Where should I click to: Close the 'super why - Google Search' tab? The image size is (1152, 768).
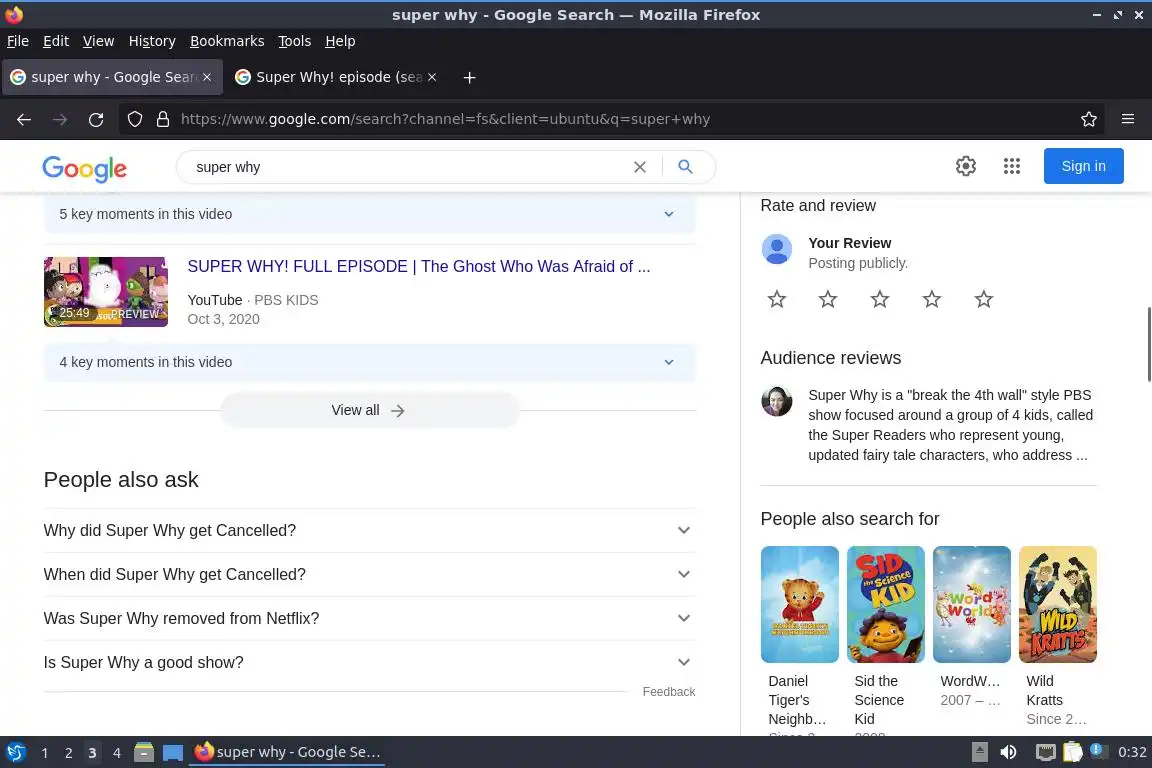[207, 77]
